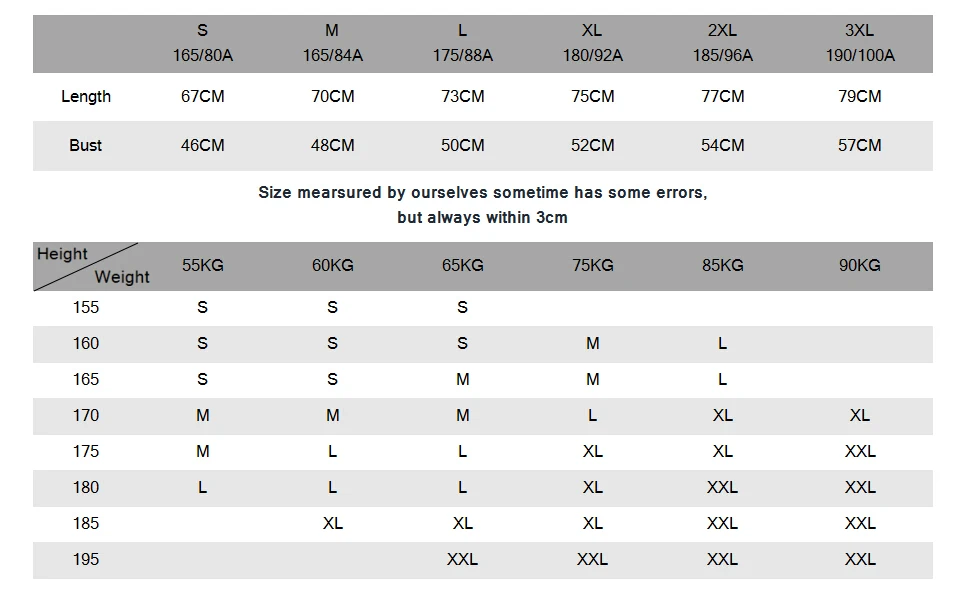Select the 79CM length cell
The width and height of the screenshot is (960, 596).
tap(859, 97)
